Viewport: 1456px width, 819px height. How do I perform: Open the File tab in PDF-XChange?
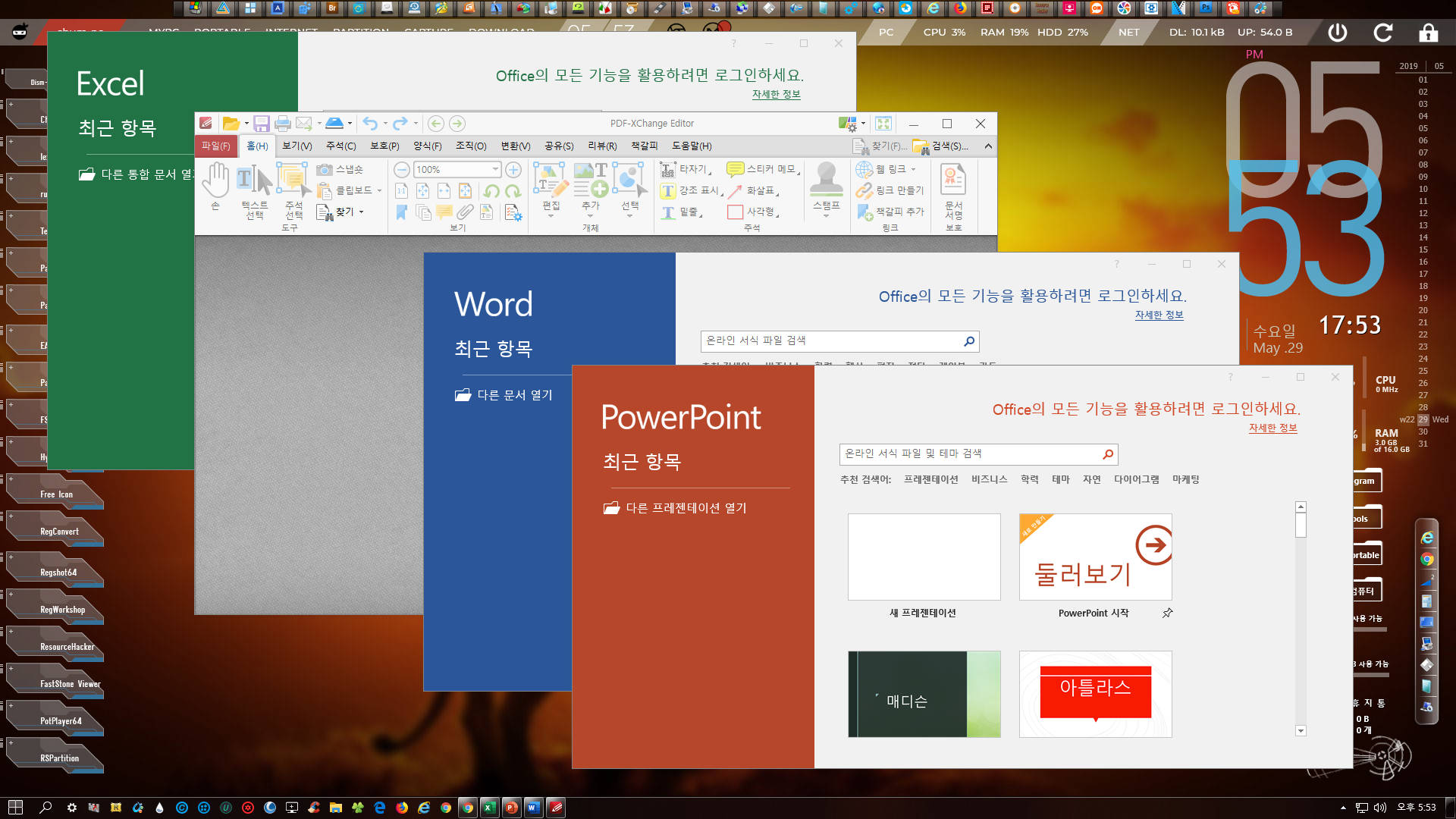[x=216, y=146]
